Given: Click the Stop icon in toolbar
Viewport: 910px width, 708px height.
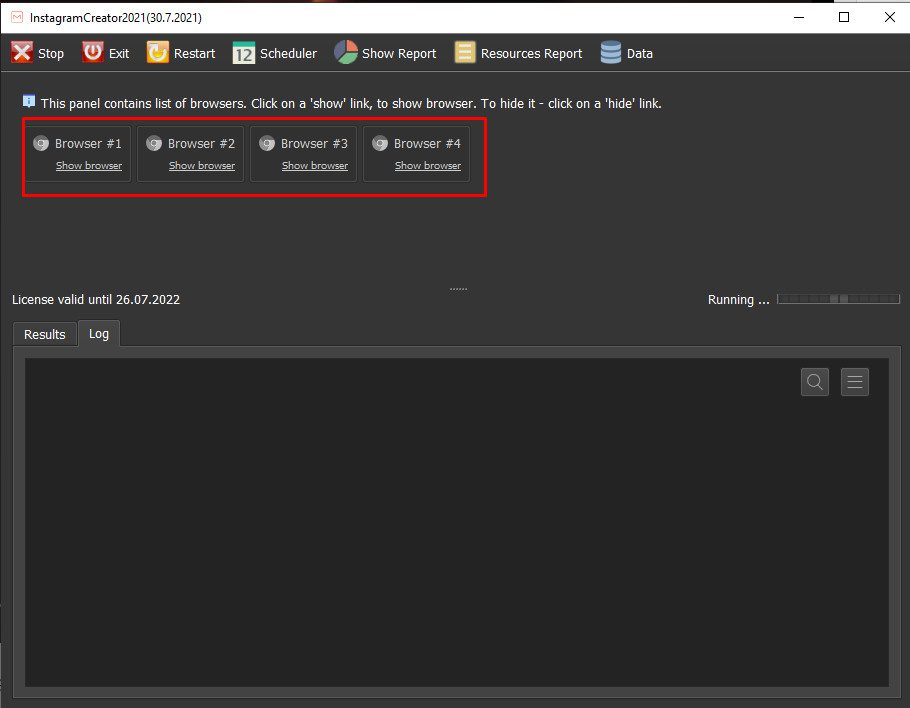Looking at the screenshot, I should tap(22, 53).
